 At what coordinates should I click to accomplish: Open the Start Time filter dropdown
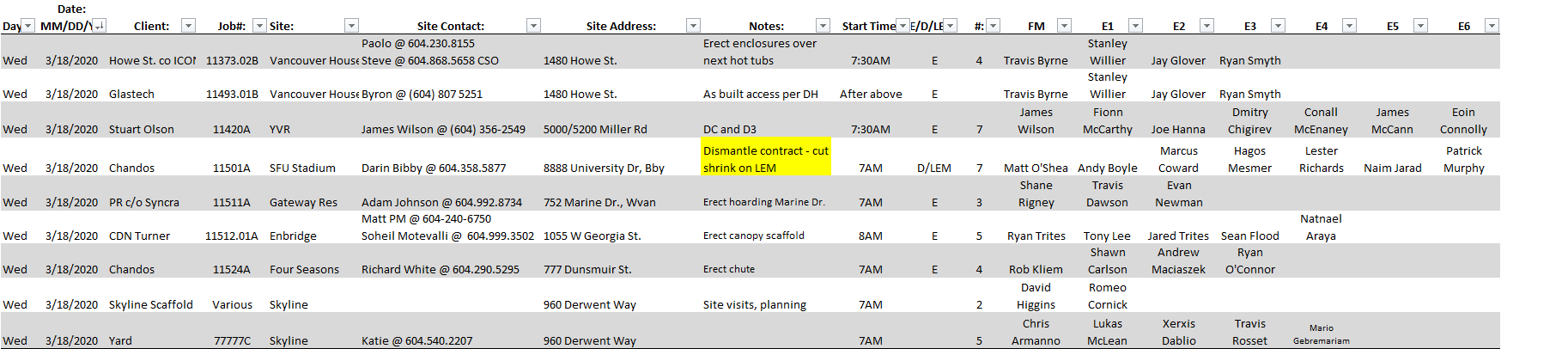(x=903, y=26)
